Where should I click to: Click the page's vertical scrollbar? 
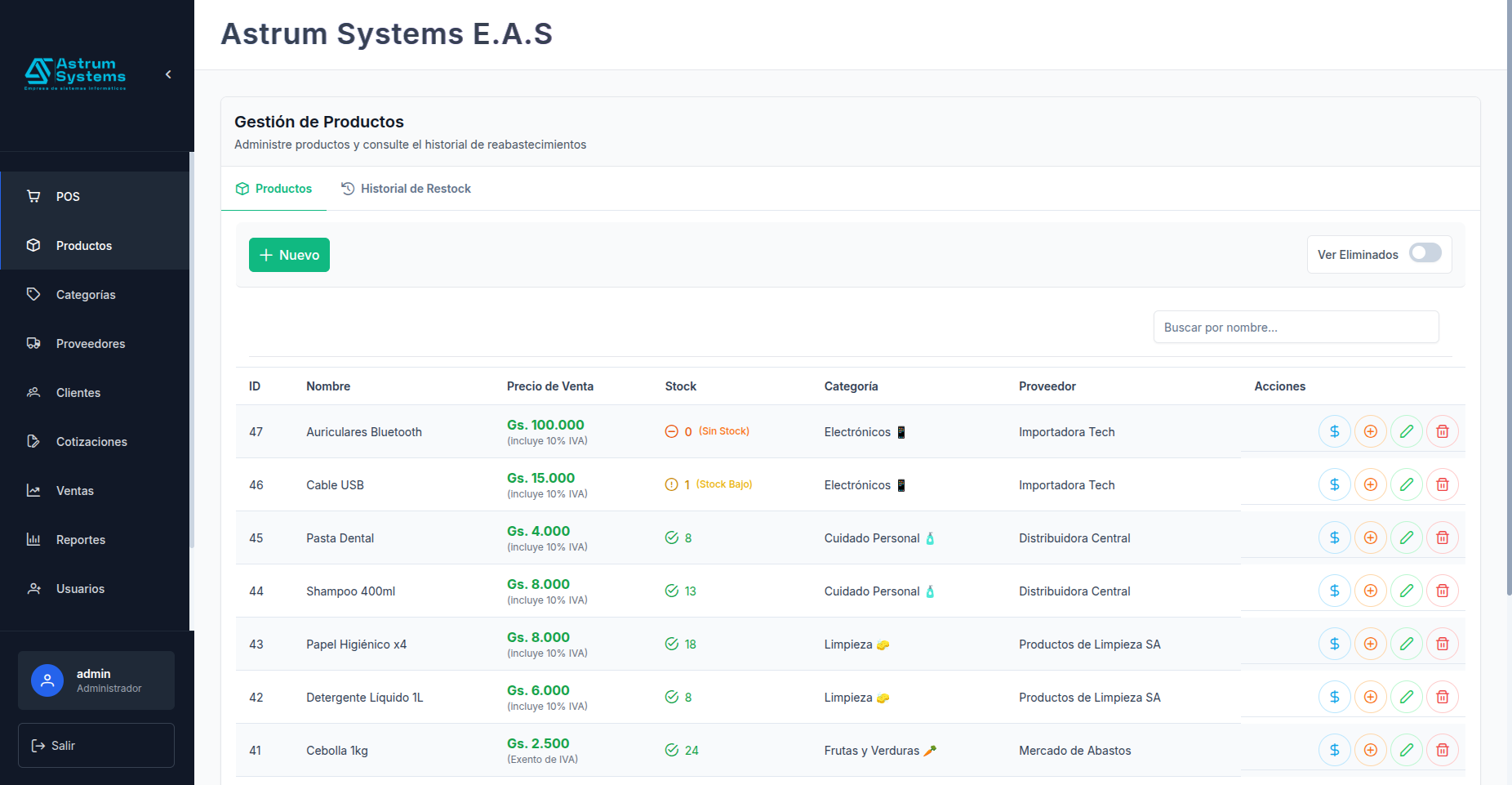point(1509,327)
